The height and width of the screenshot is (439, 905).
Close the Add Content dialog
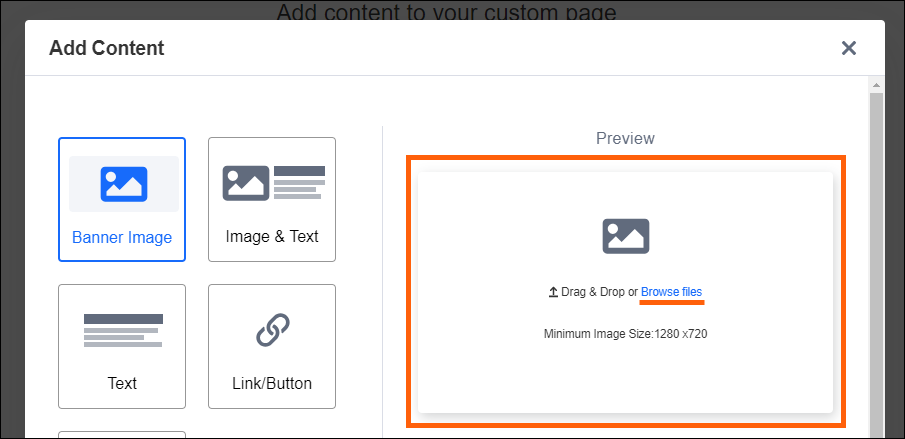(849, 48)
